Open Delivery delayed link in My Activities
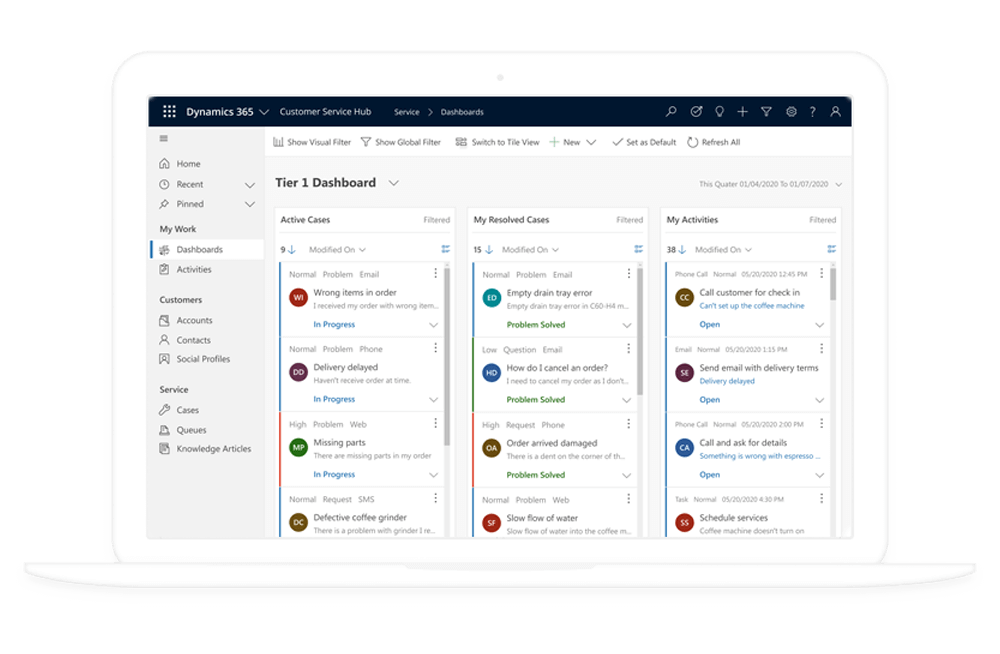This screenshot has width=1000, height=654. pos(727,381)
